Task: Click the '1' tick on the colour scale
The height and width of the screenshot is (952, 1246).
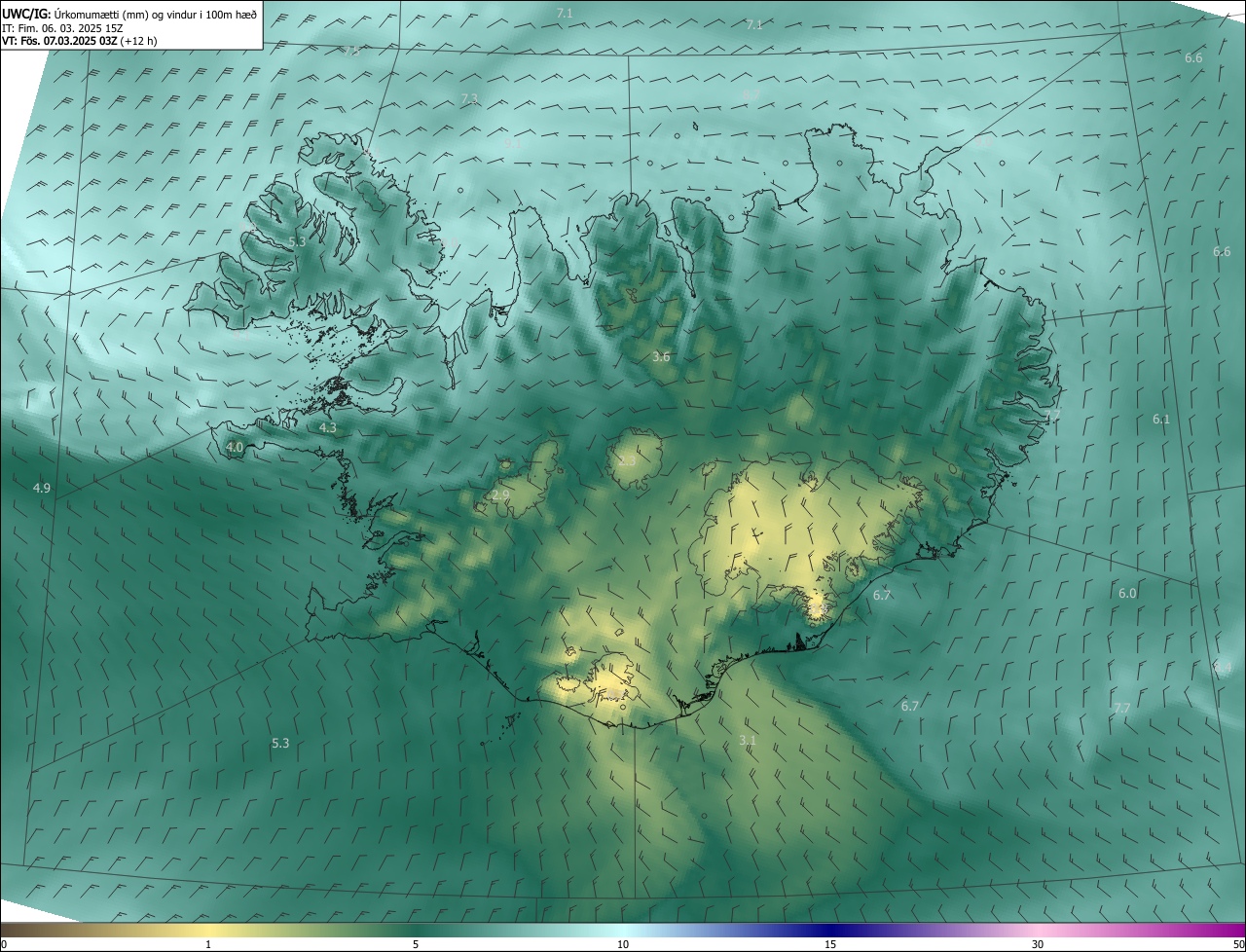Action: pyautogui.click(x=208, y=944)
